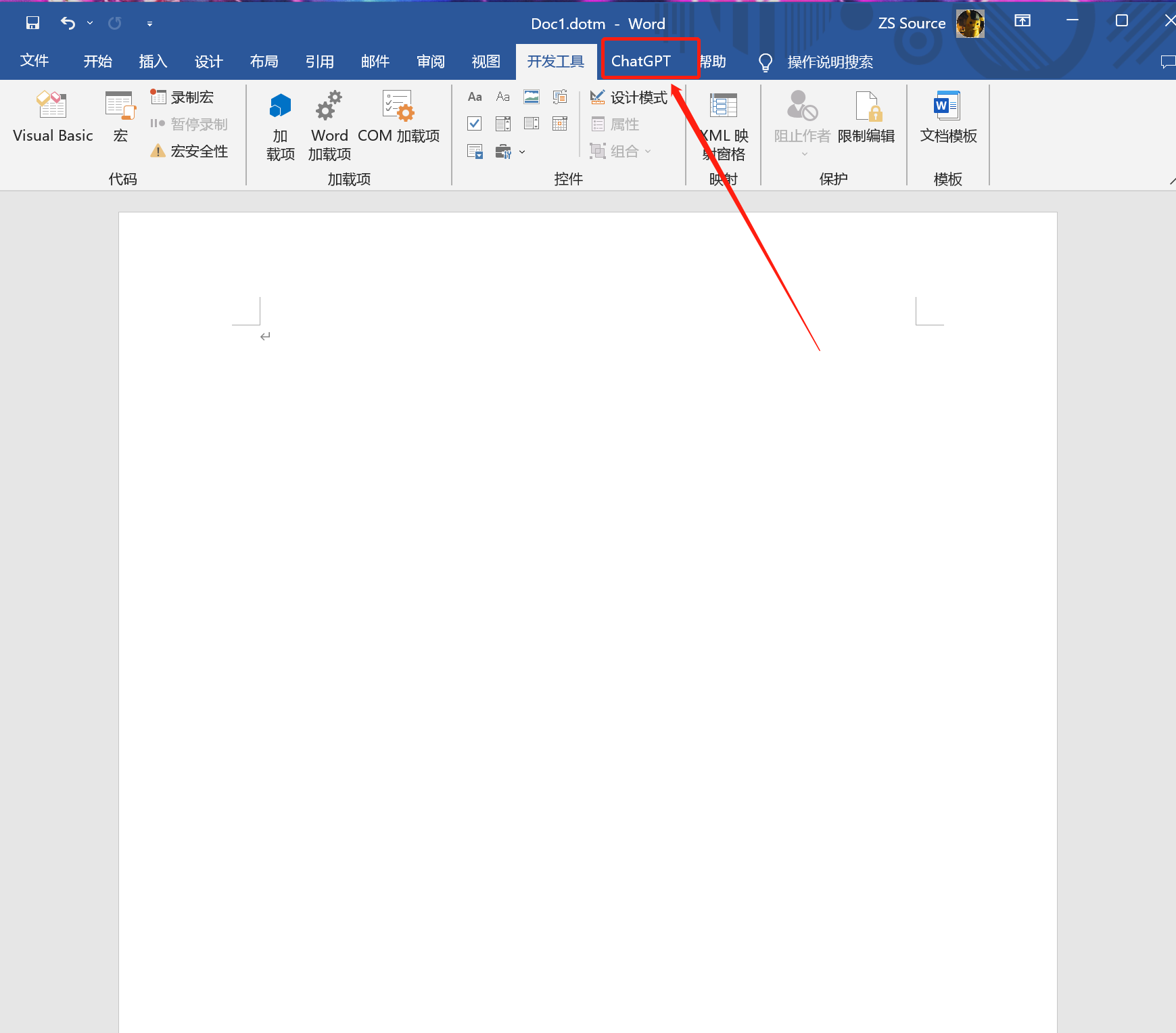The image size is (1176, 1033).
Task: Insert a date picker content control
Action: pyautogui.click(x=560, y=124)
